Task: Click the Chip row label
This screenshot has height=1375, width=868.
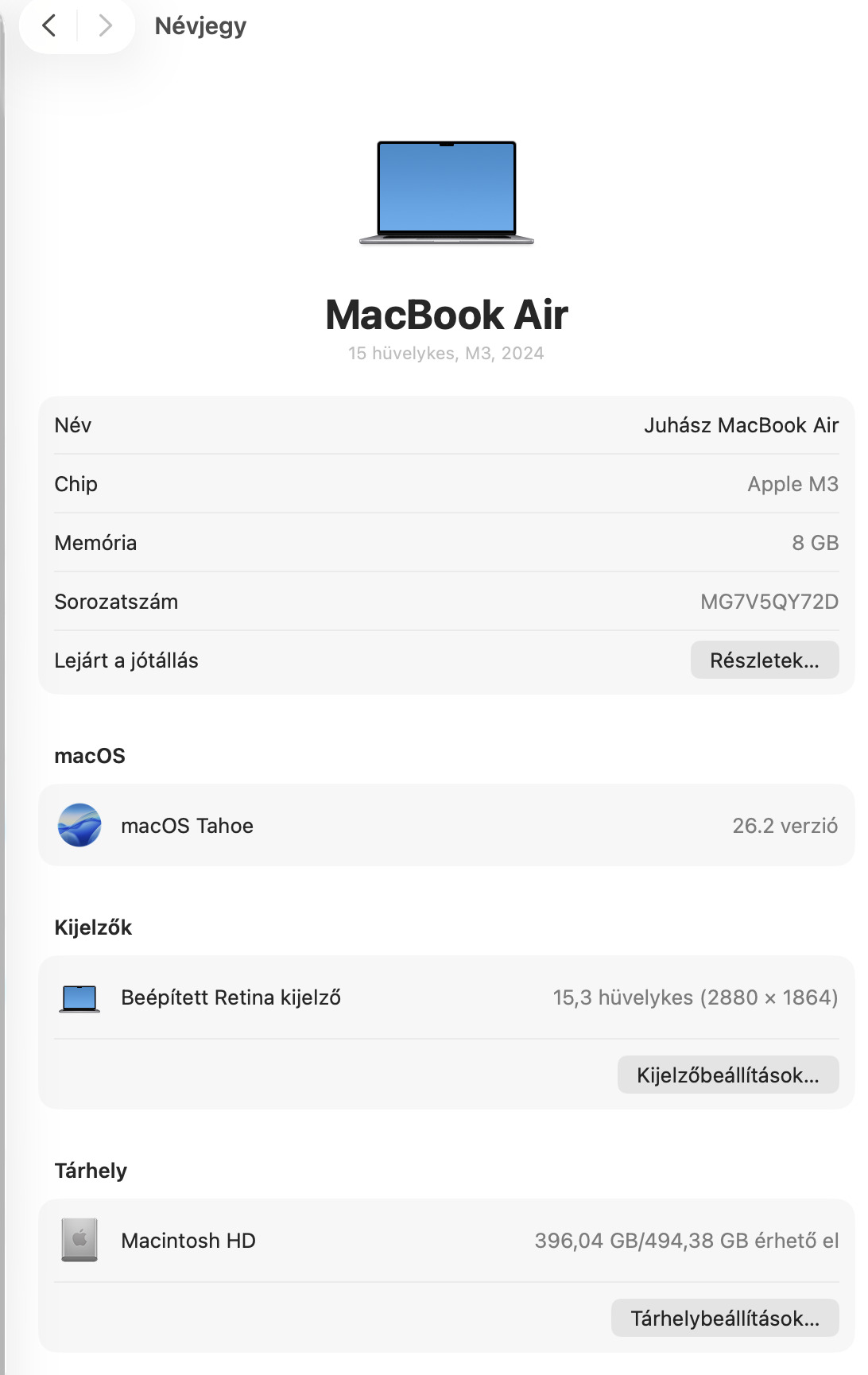Action: click(x=76, y=484)
